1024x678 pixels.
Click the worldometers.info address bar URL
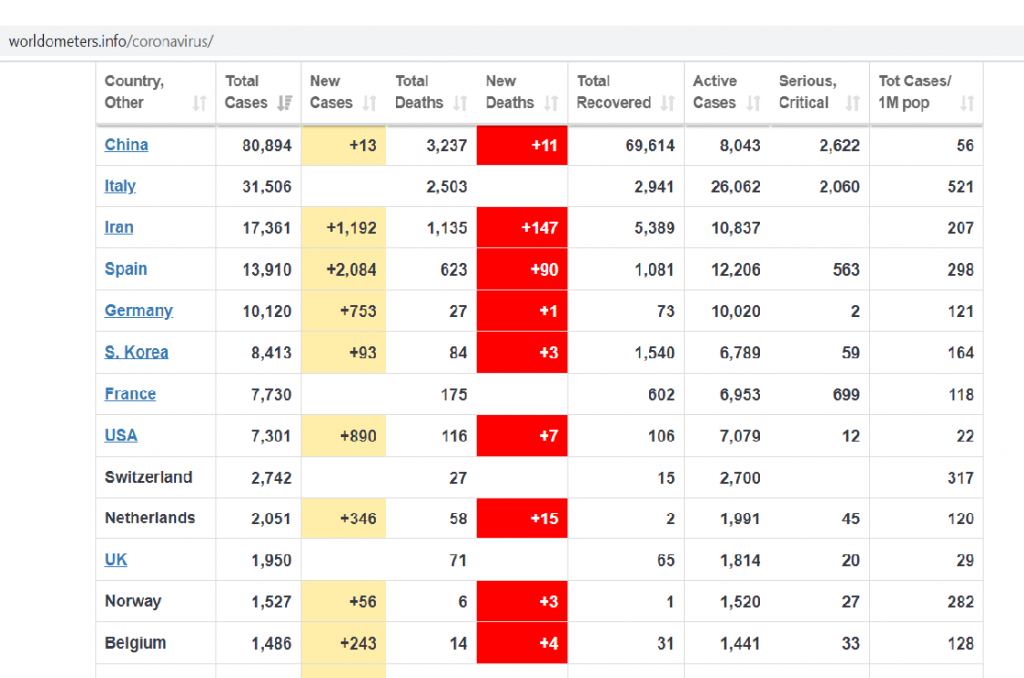pos(110,42)
